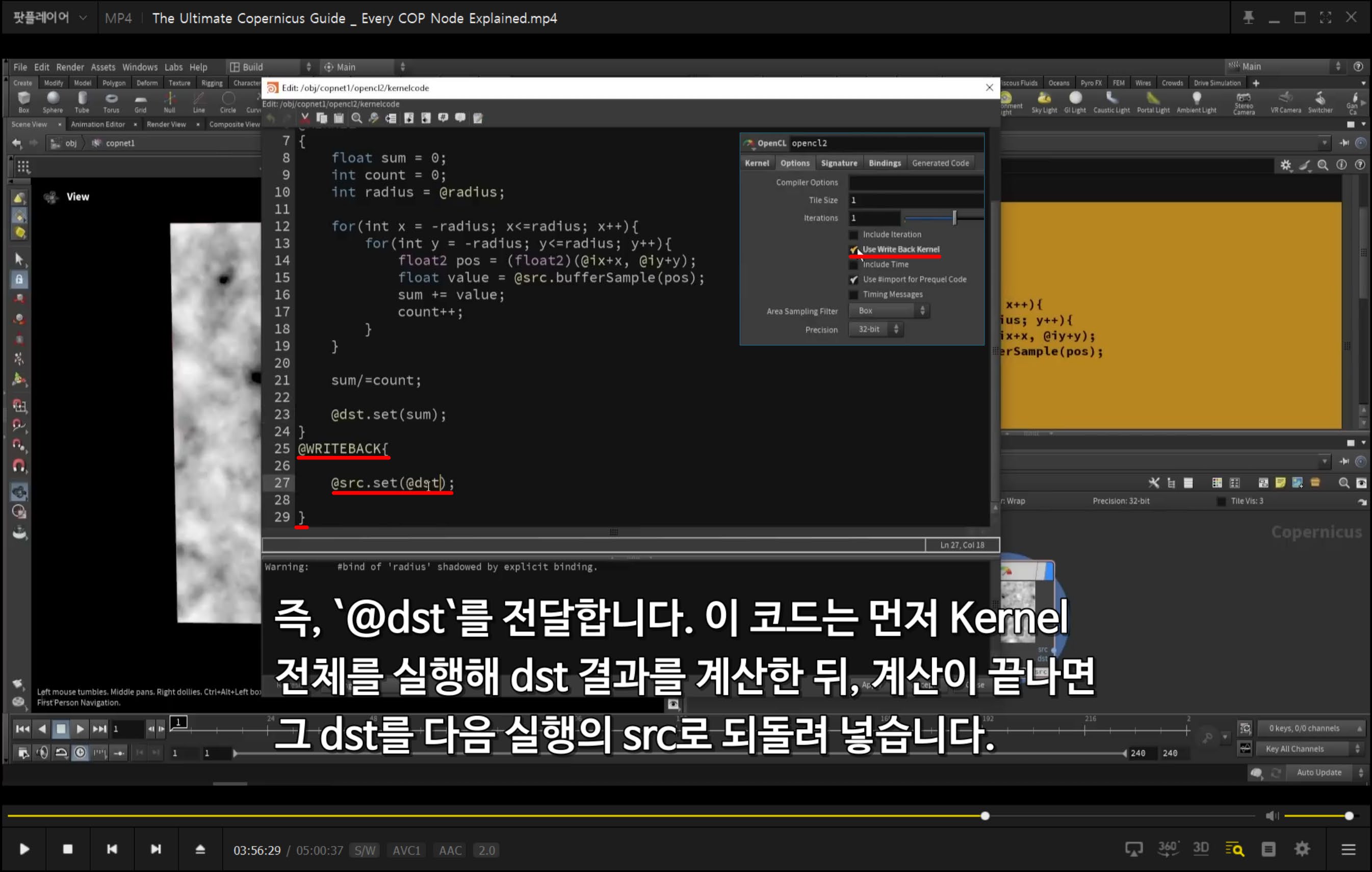Click PotPlayer stop button

[67, 849]
